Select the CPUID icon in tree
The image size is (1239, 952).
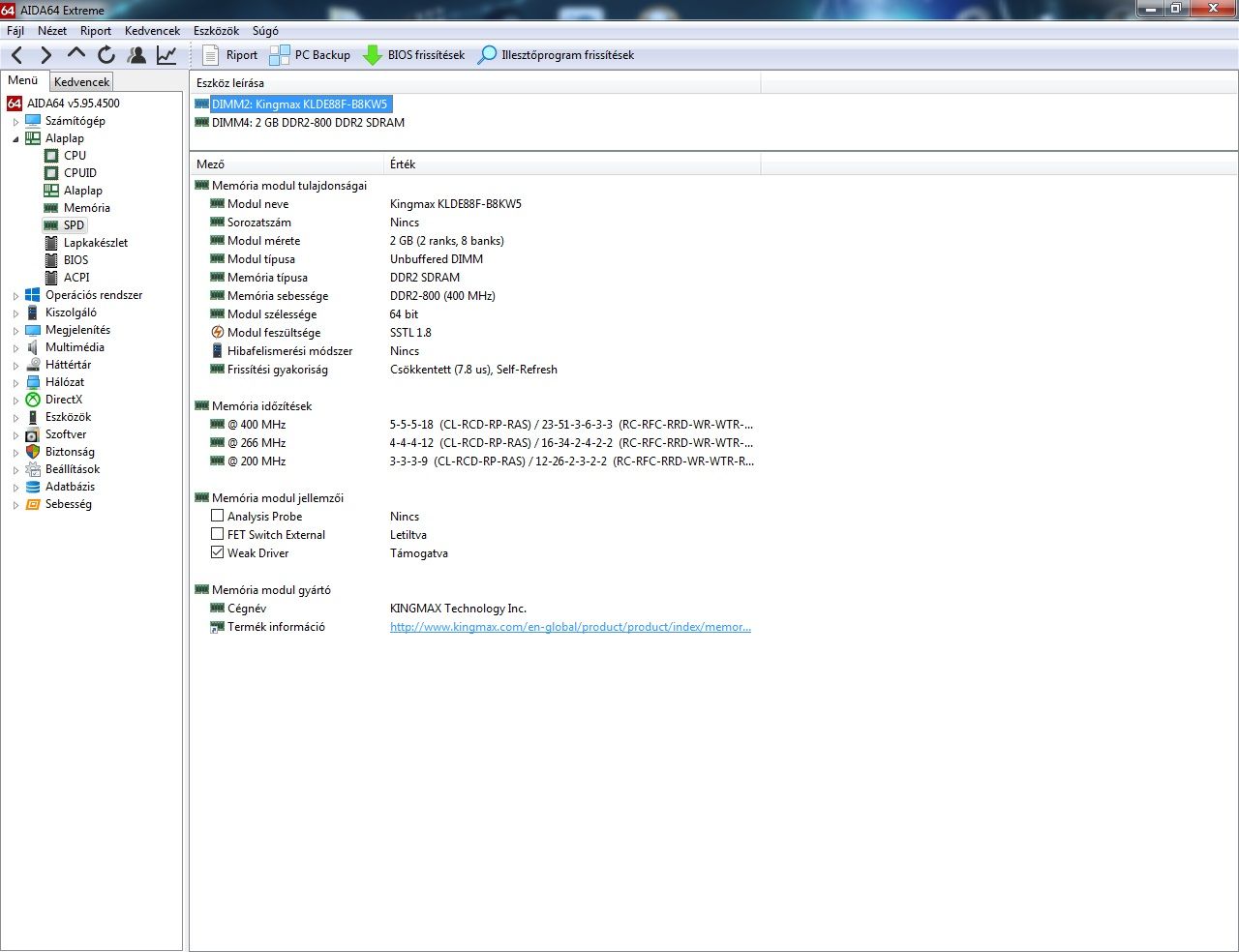[51, 172]
